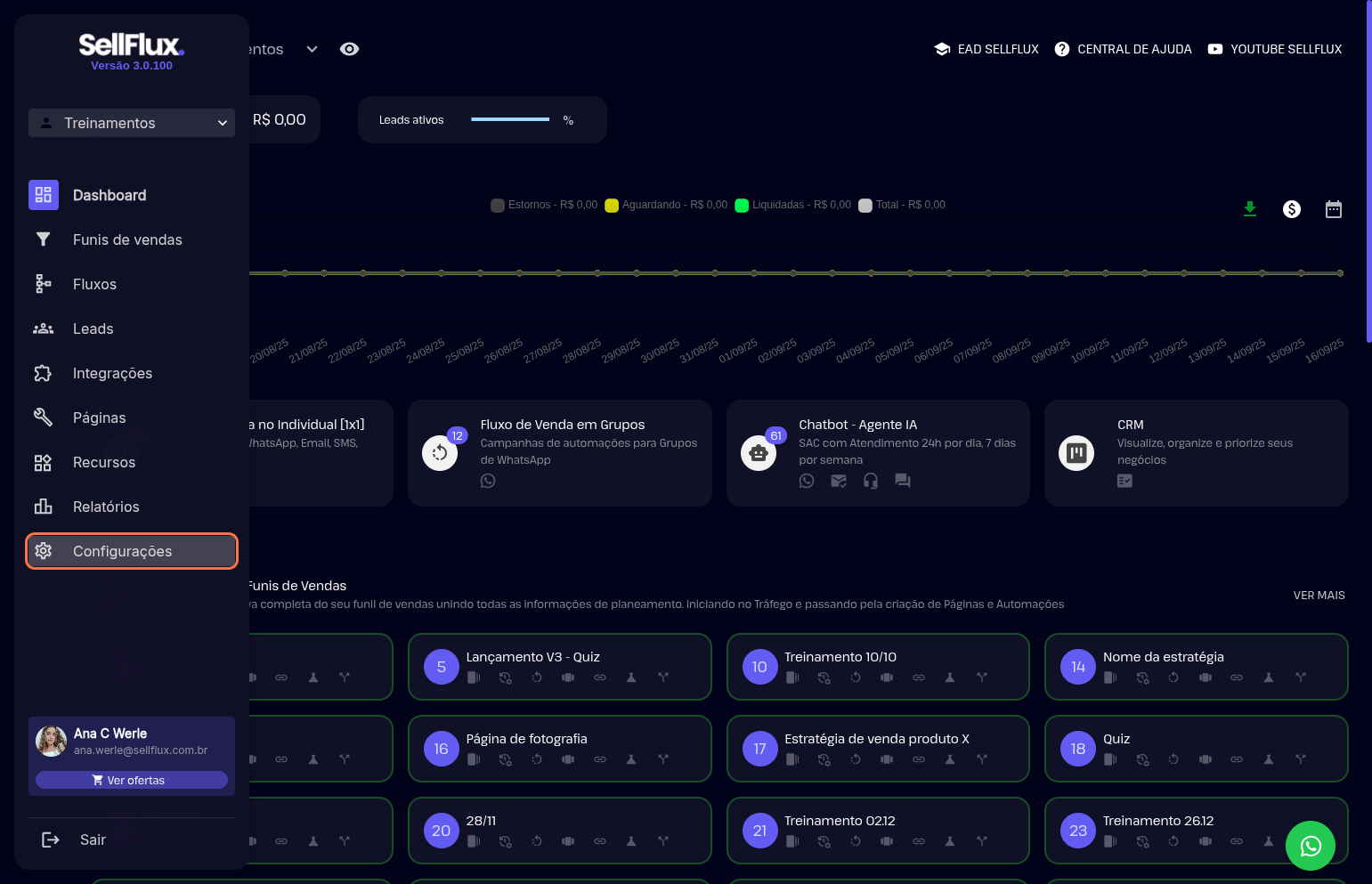This screenshot has height=884, width=1372.
Task: Click the green download icon above chart
Action: coord(1249,209)
